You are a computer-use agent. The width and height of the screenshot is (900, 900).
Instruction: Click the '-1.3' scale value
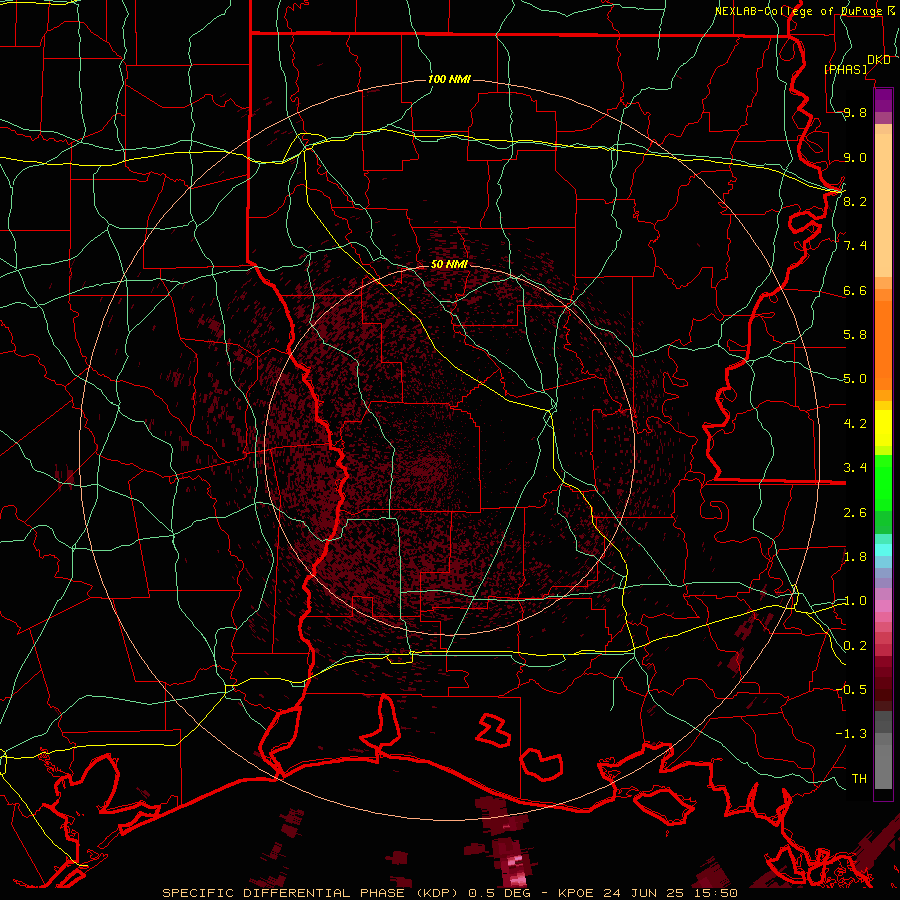point(851,734)
